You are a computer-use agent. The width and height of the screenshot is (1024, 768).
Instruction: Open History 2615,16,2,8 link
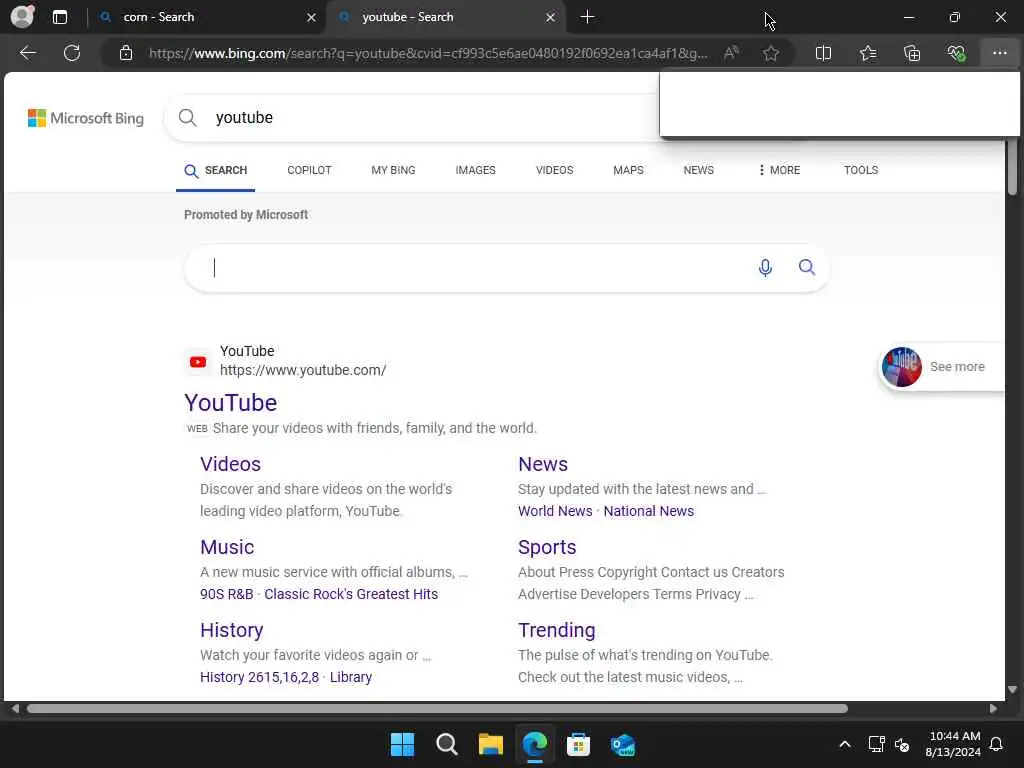pos(259,677)
